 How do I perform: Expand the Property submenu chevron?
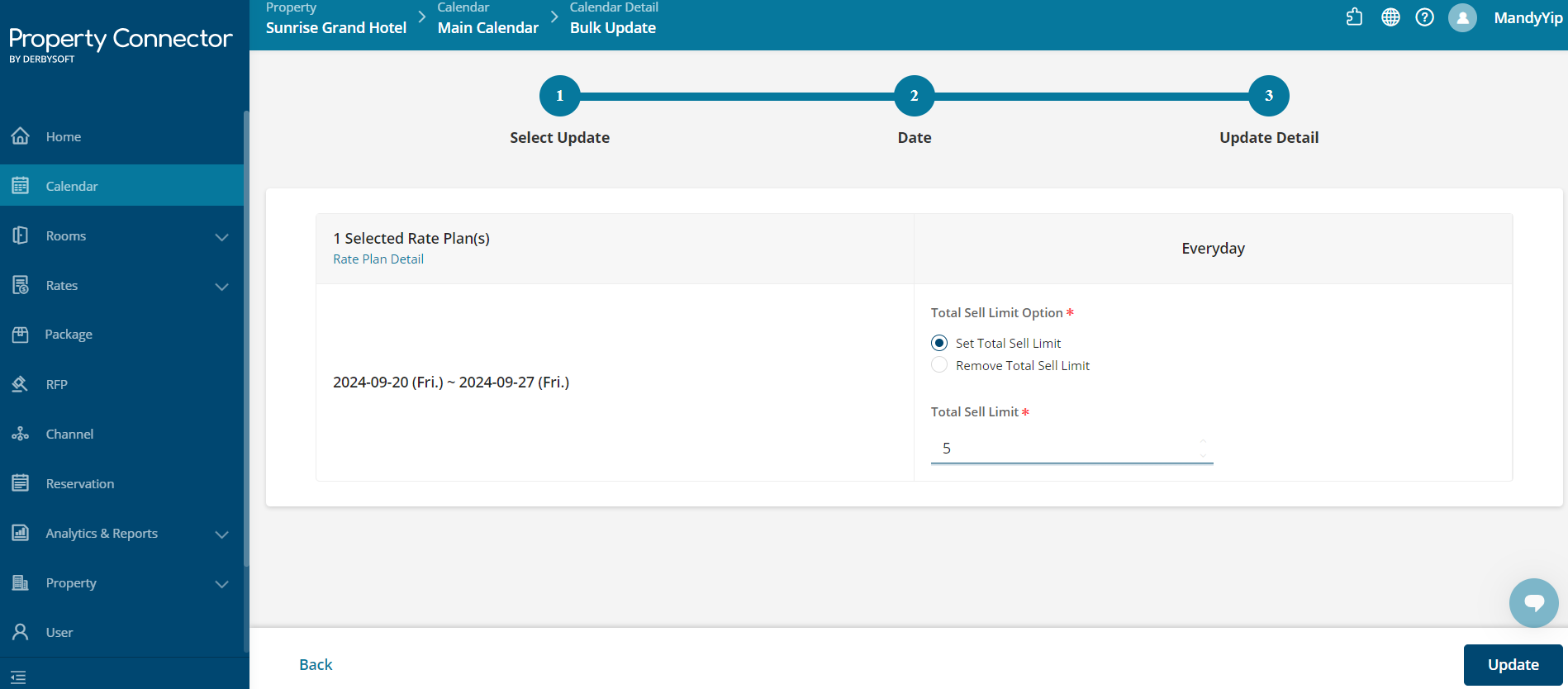pos(221,584)
